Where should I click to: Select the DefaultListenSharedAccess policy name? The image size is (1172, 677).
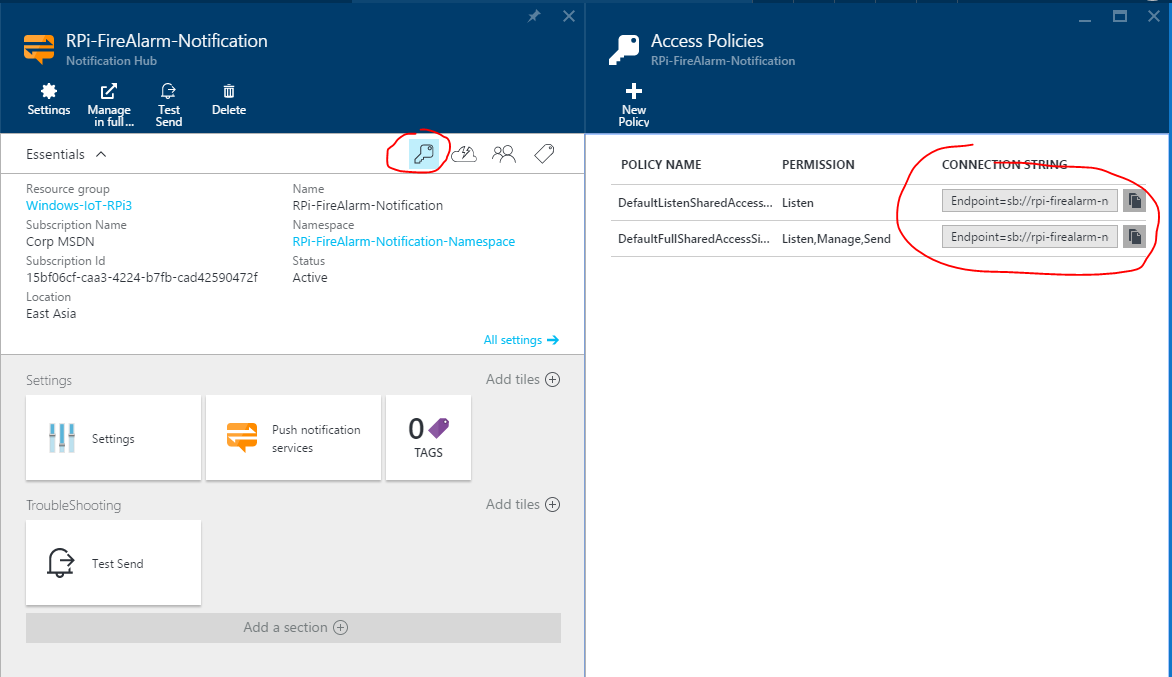tap(695, 203)
